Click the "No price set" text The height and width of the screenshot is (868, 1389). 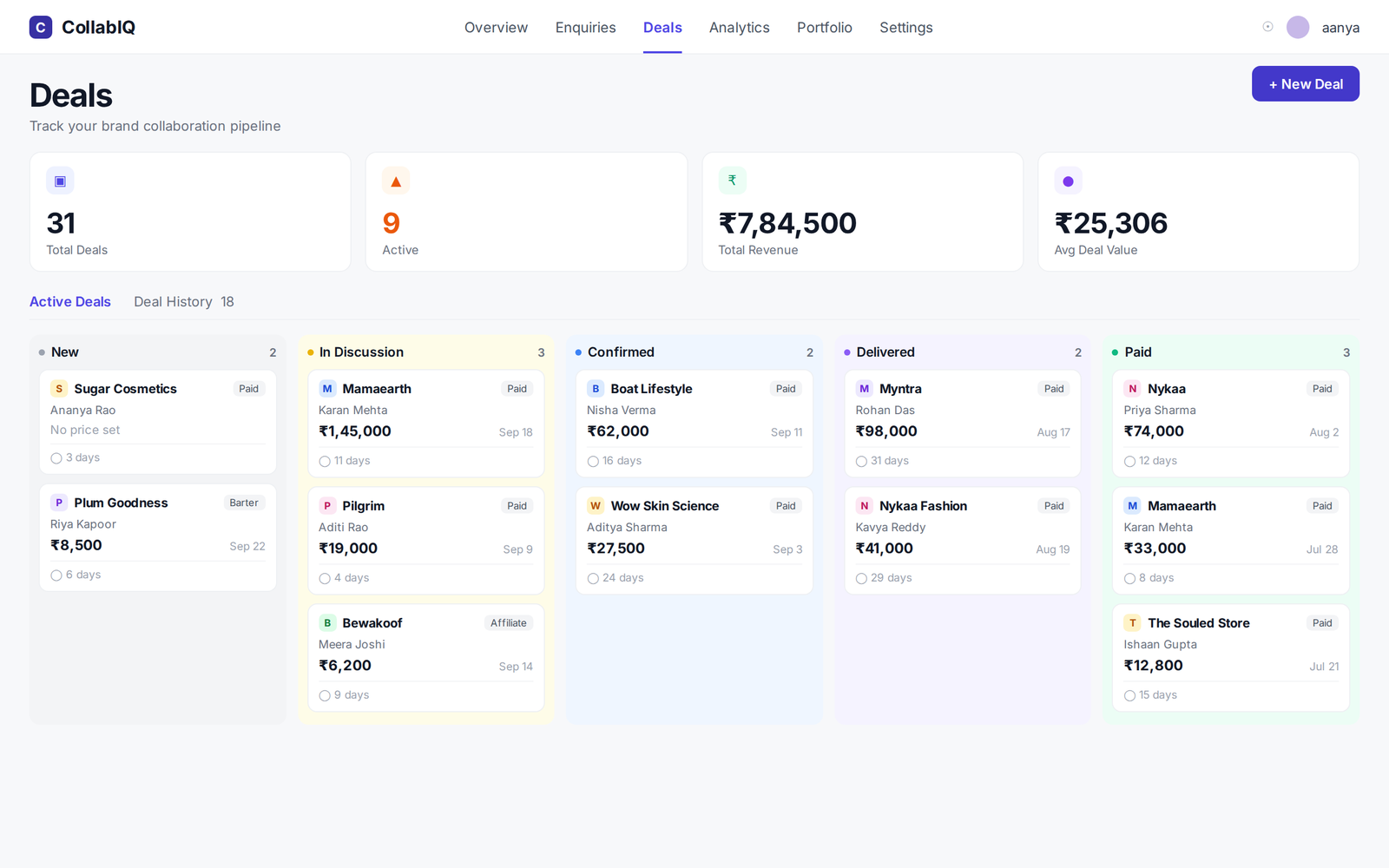click(85, 430)
